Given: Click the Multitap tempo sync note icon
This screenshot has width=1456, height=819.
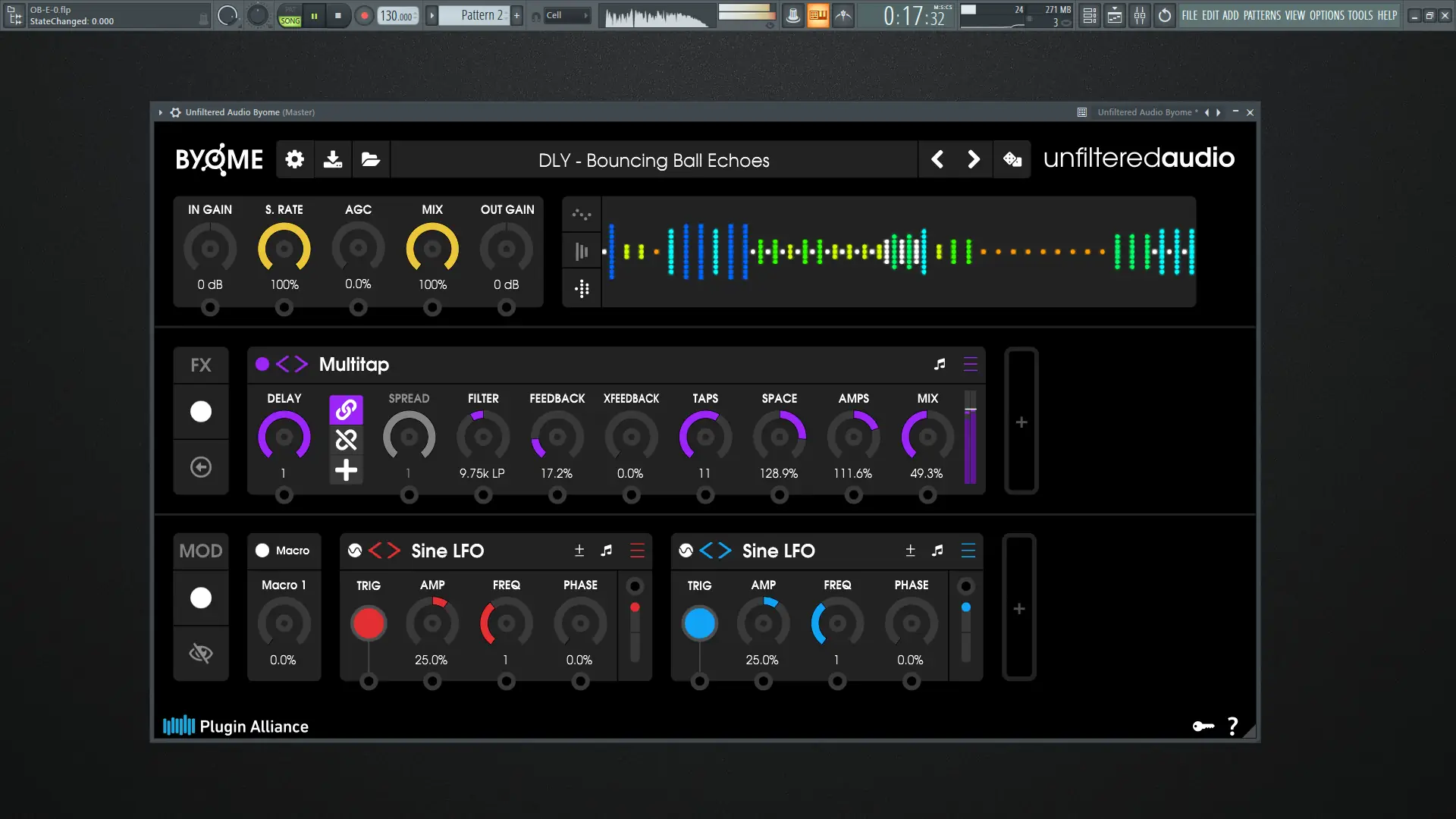Looking at the screenshot, I should [940, 365].
